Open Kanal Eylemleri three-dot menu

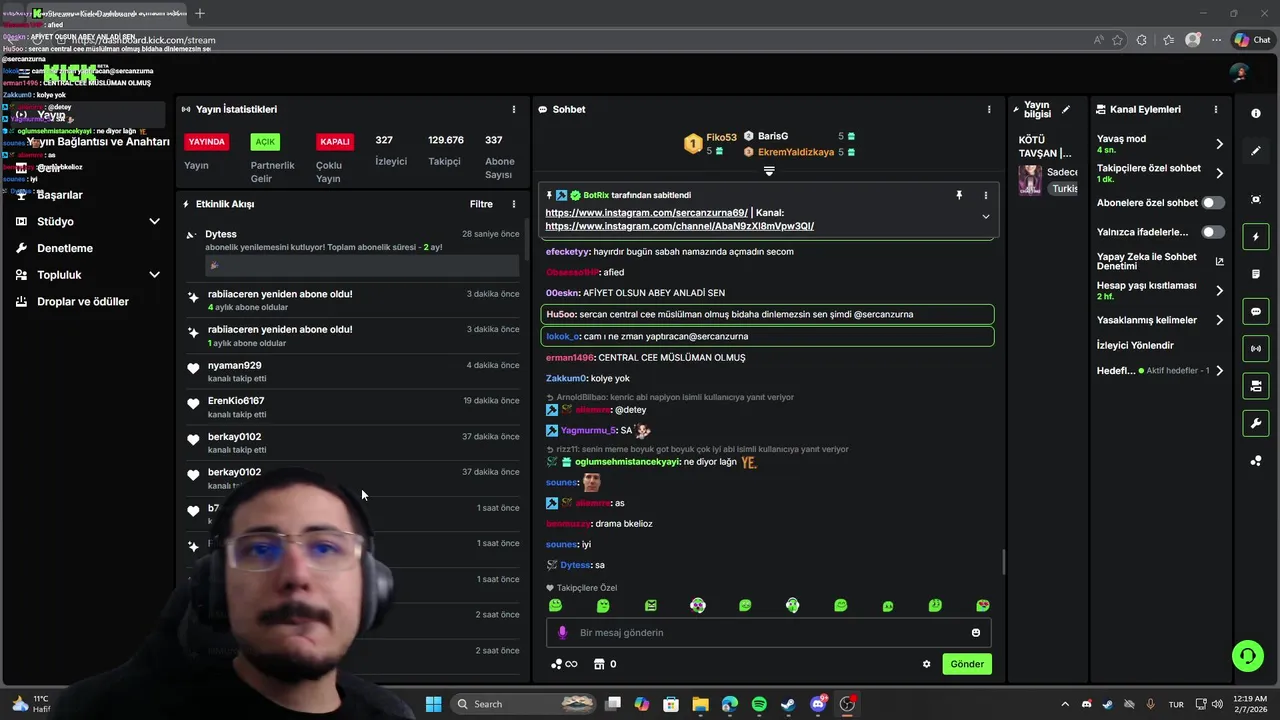coord(1216,109)
